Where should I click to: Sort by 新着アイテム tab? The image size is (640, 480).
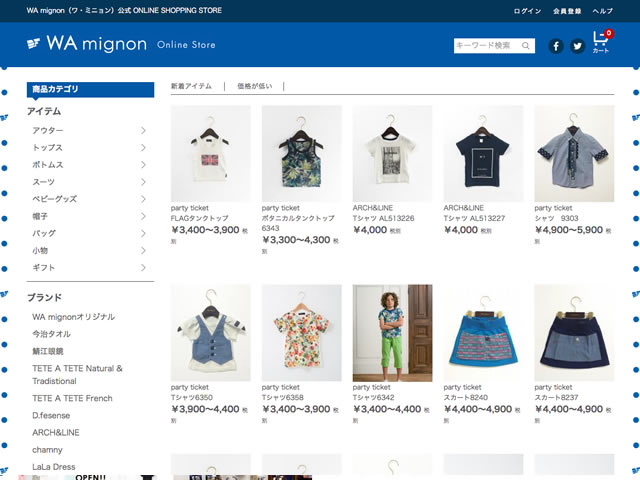pos(191,86)
